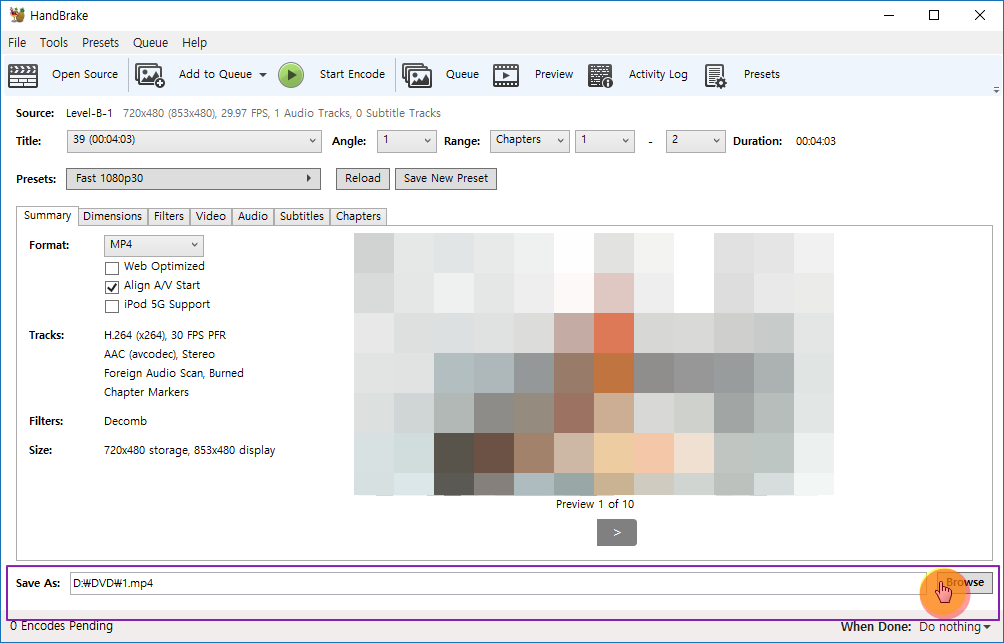Click the Preview film strip icon
This screenshot has height=643, width=1004.
tap(506, 75)
